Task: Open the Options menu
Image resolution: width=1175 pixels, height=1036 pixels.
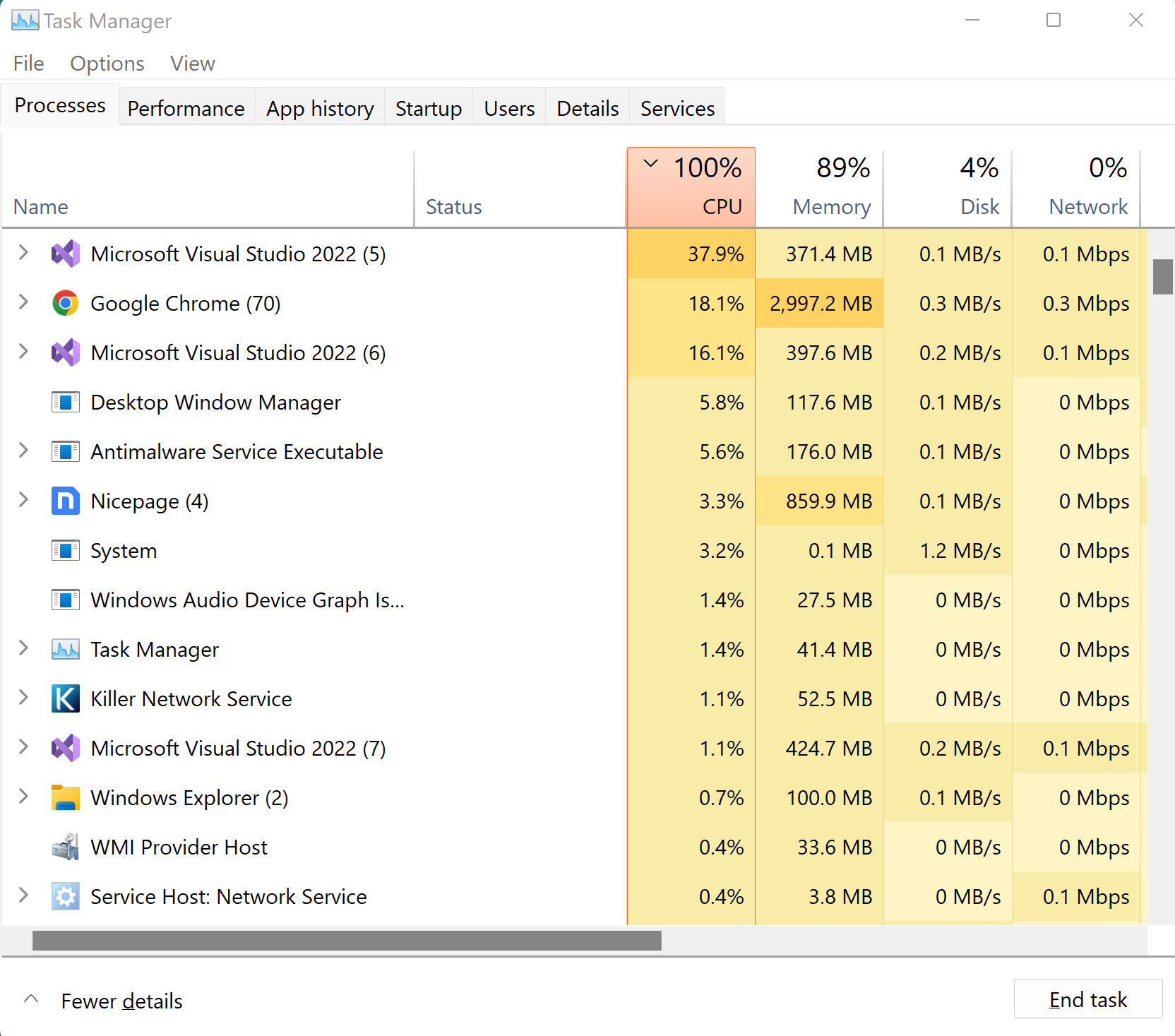Action: (107, 64)
